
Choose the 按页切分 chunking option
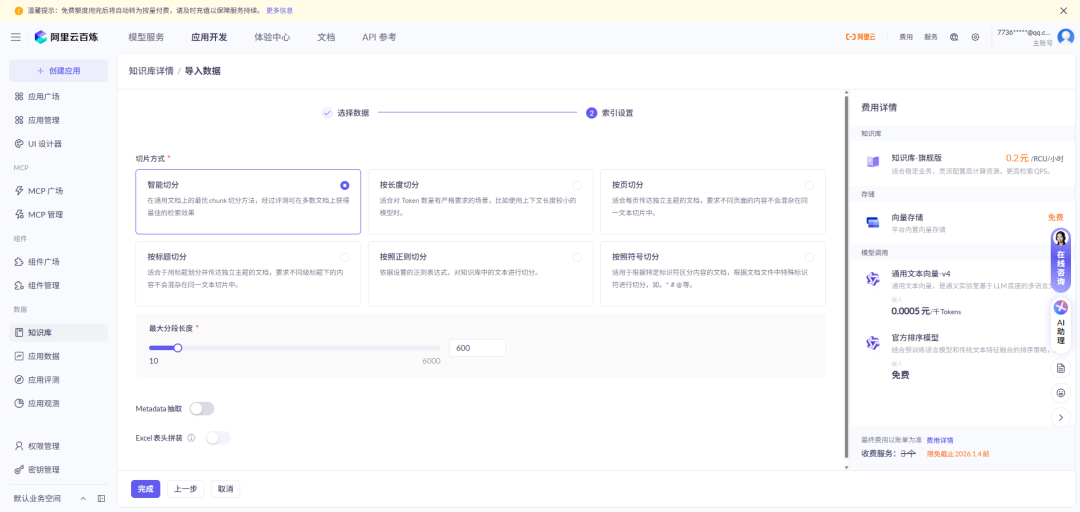809,185
